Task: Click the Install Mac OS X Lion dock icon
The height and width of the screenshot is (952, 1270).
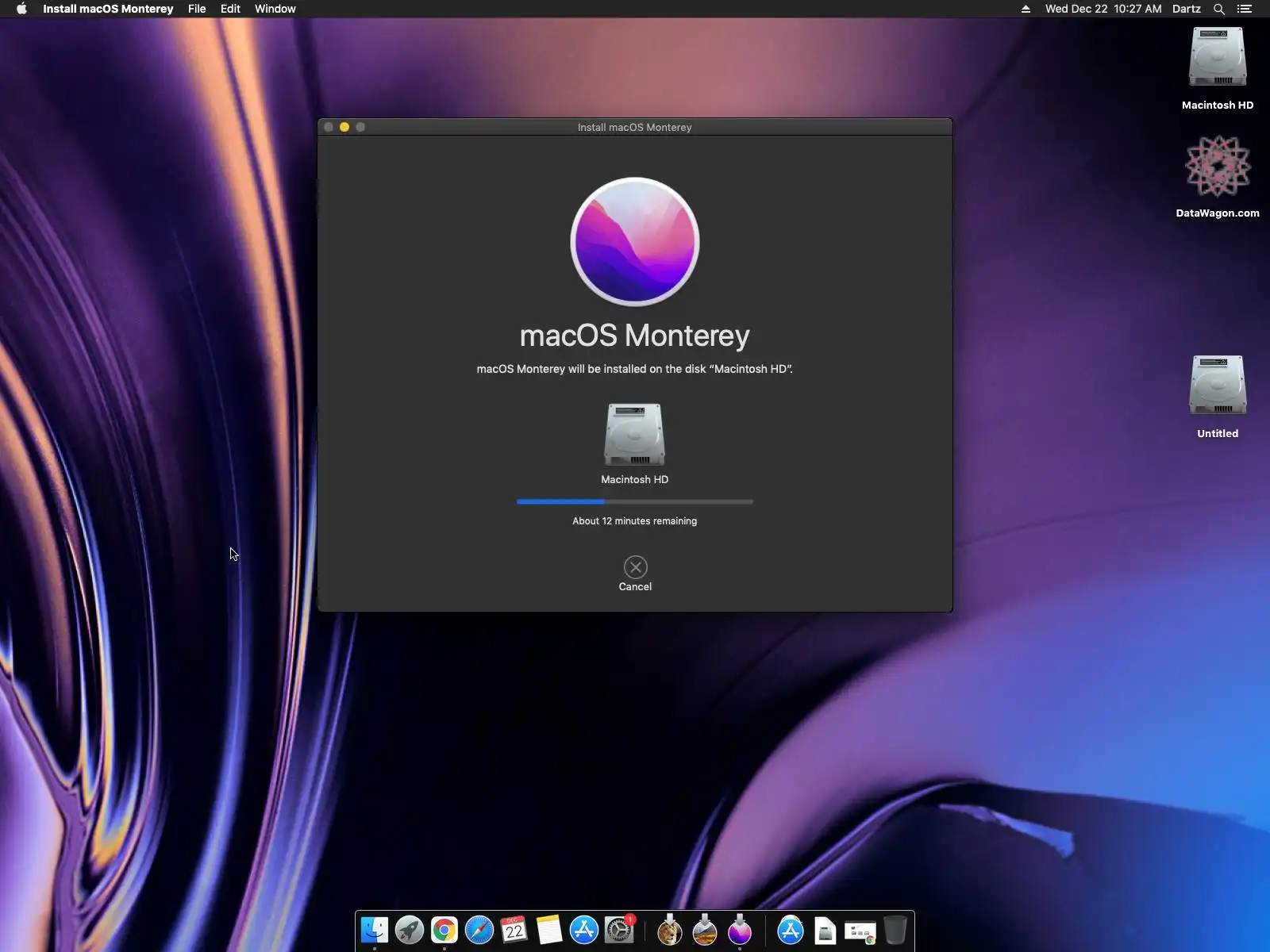Action: 670,930
